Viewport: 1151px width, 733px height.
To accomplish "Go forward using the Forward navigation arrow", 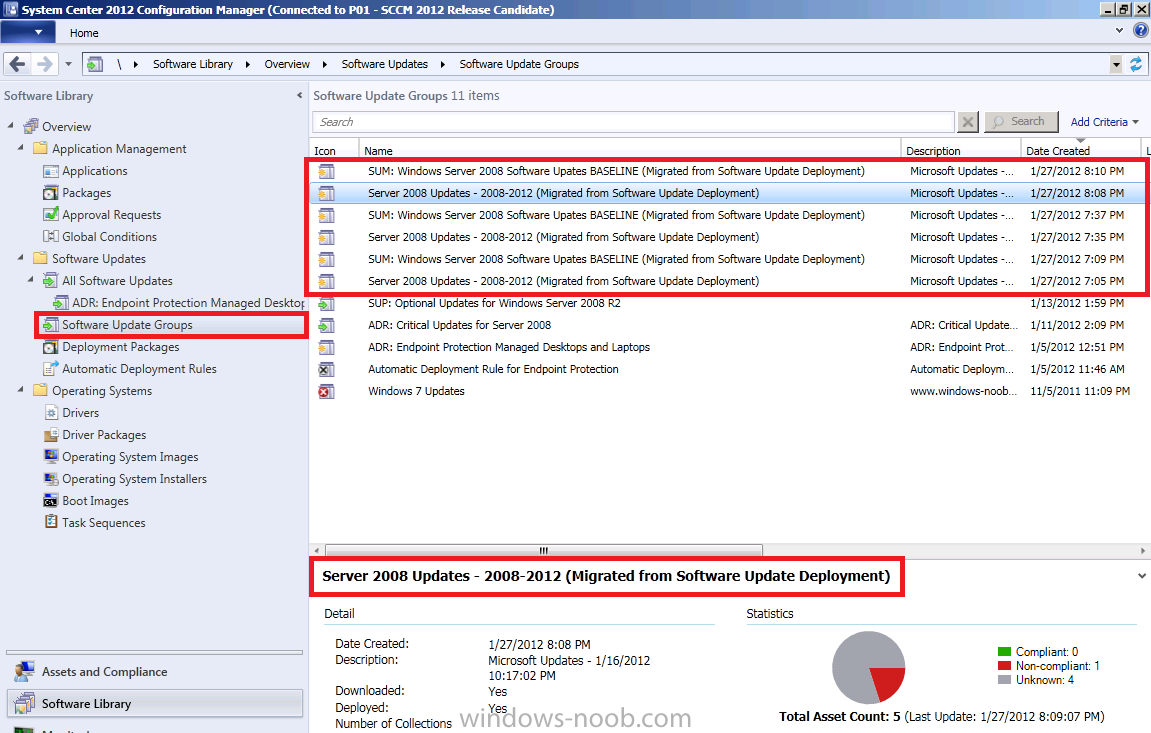I will pos(44,65).
